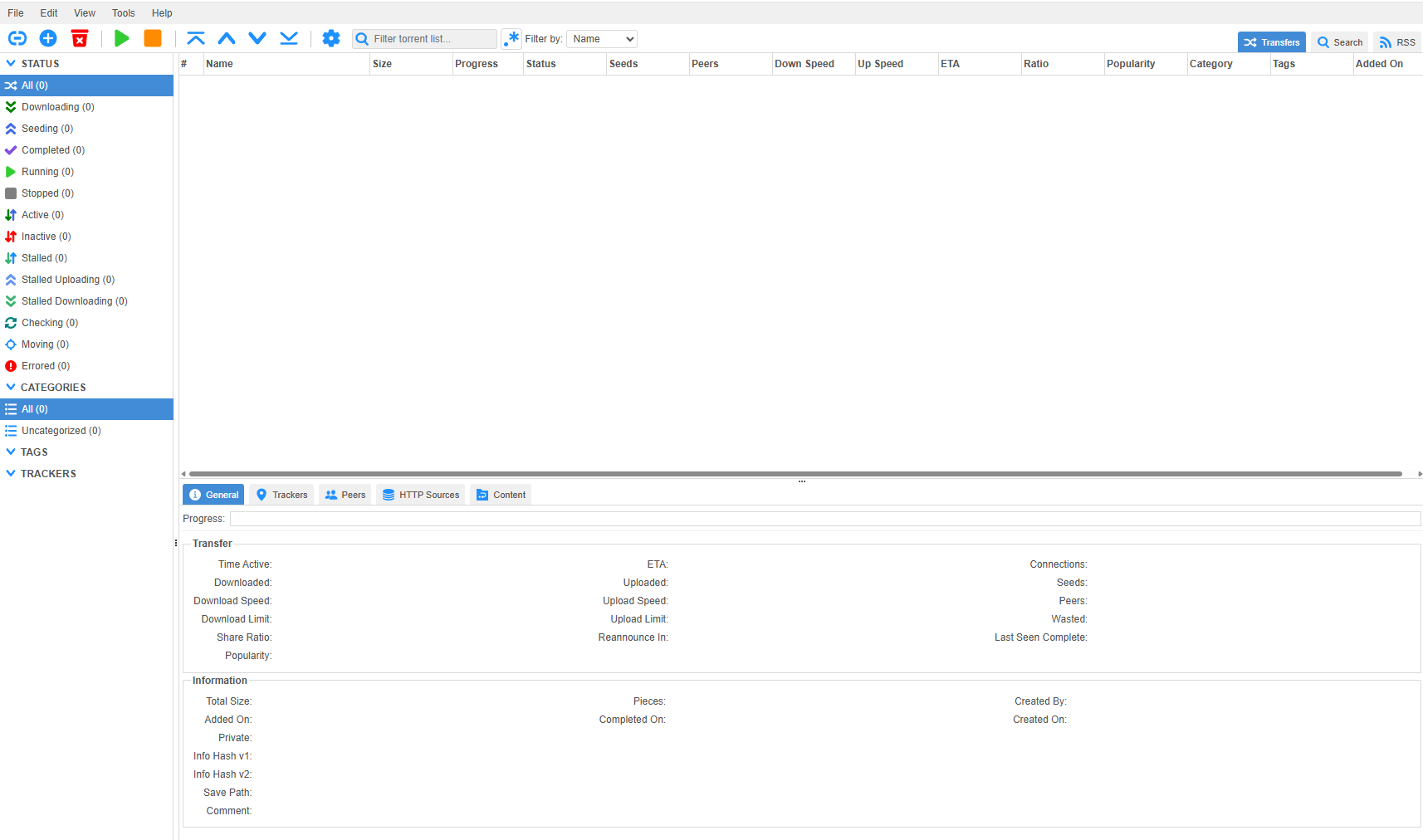The image size is (1423, 840).
Task: Select category All (0)
Action: (86, 409)
